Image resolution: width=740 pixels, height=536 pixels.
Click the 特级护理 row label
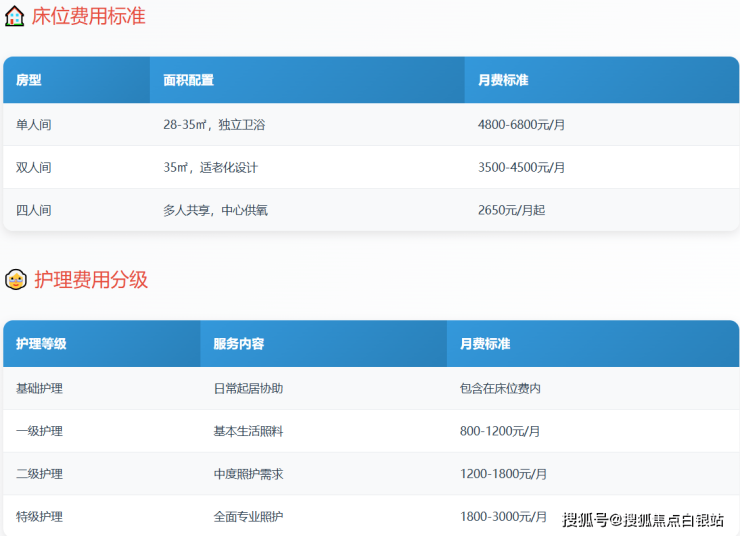(x=40, y=517)
